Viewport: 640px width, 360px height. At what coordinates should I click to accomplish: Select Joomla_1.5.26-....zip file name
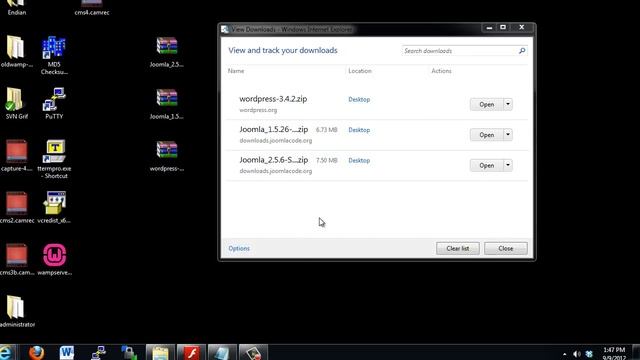pos(273,129)
